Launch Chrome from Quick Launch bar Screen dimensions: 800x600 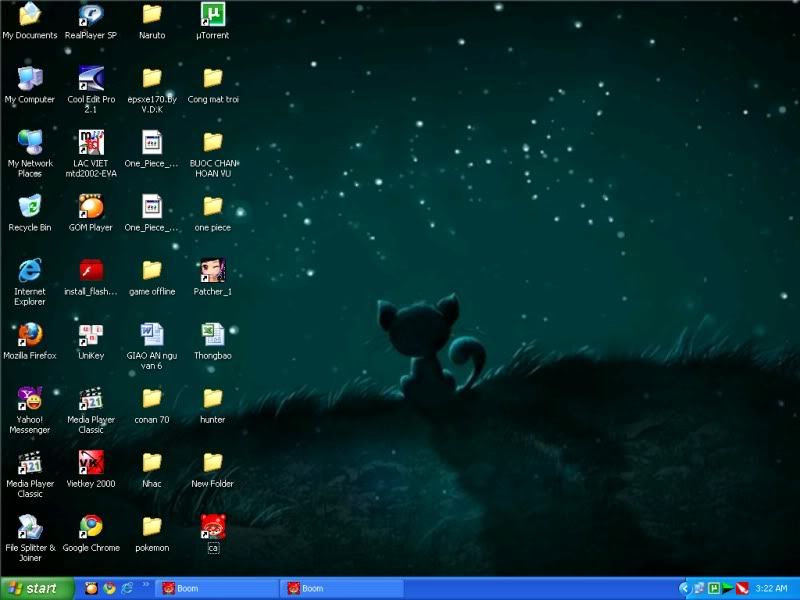tap(109, 588)
